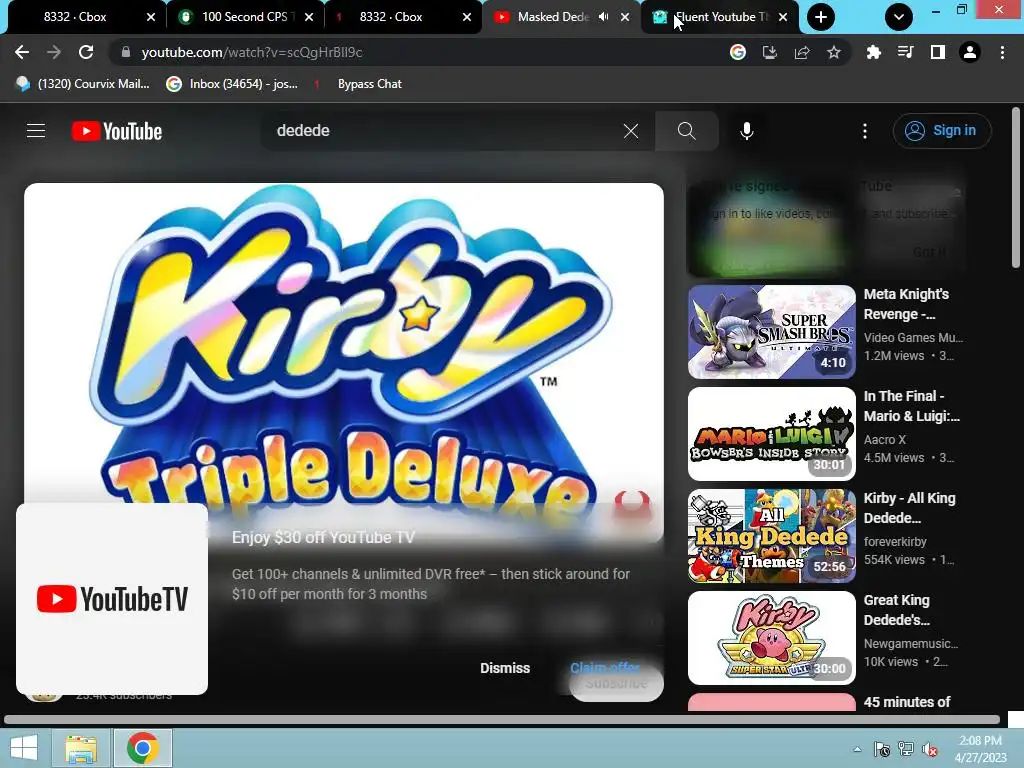View site lock information

126,52
